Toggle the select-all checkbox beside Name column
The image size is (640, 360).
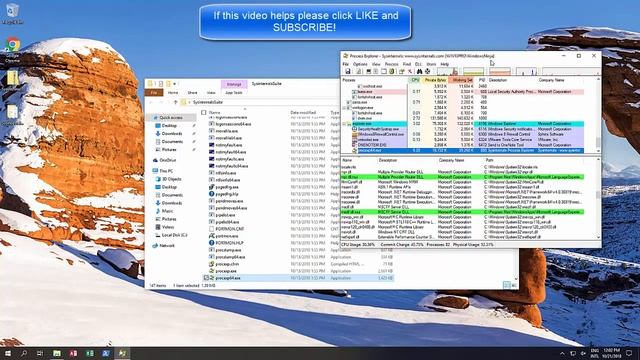click(204, 112)
